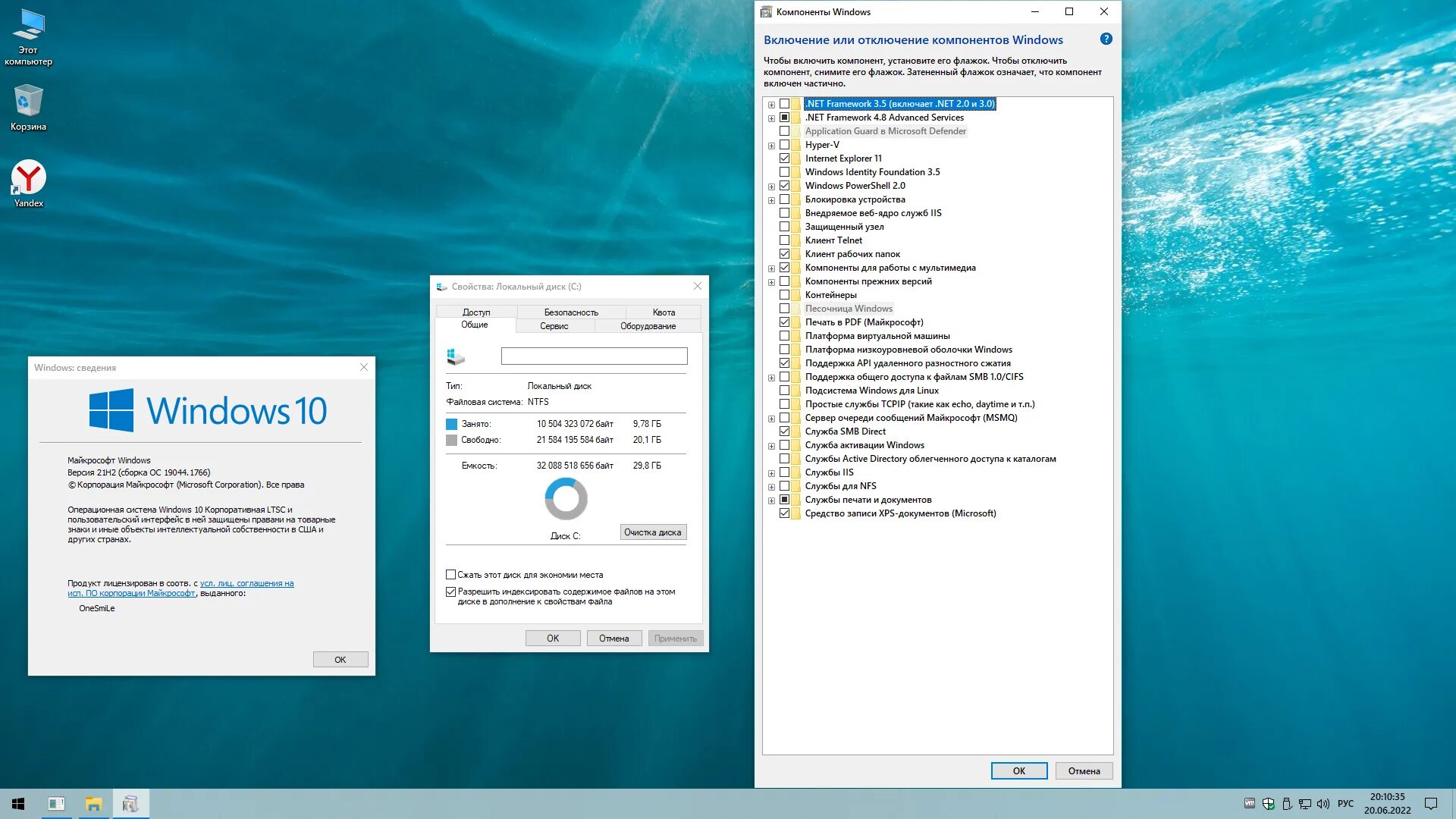The height and width of the screenshot is (819, 1456).
Task: Uncheck Internet Explorer 11 component
Action: click(784, 158)
